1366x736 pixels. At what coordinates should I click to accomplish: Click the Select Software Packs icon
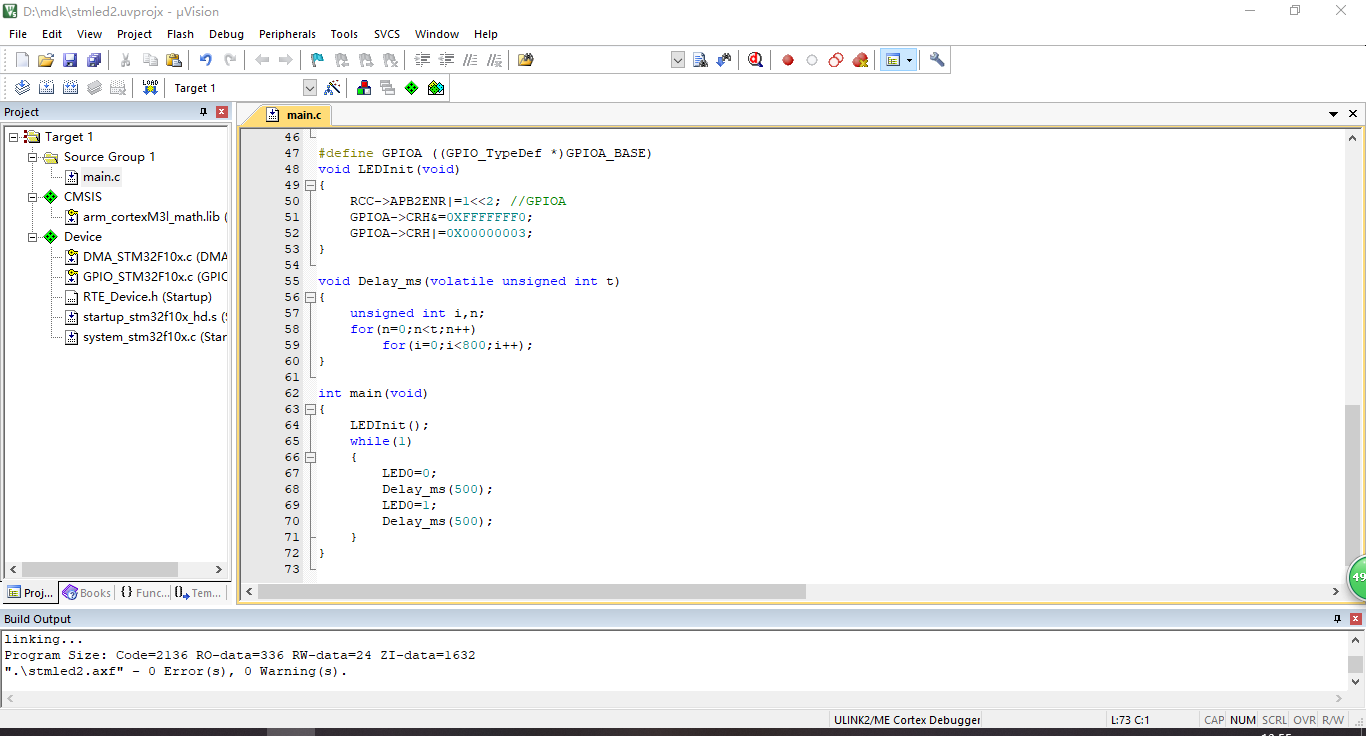(435, 88)
